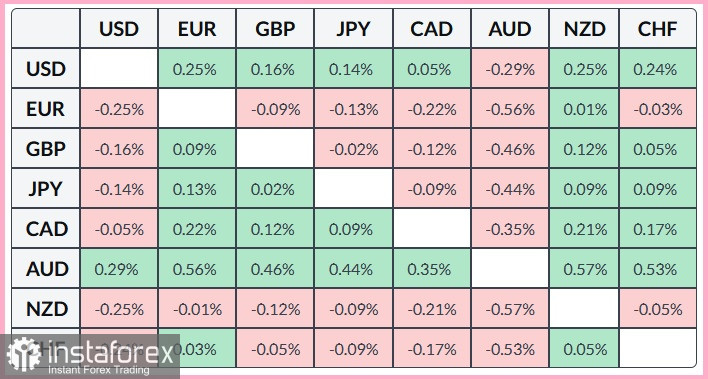Select the CAD/EUR 0.22% cell
708x379 pixels.
pos(197,229)
